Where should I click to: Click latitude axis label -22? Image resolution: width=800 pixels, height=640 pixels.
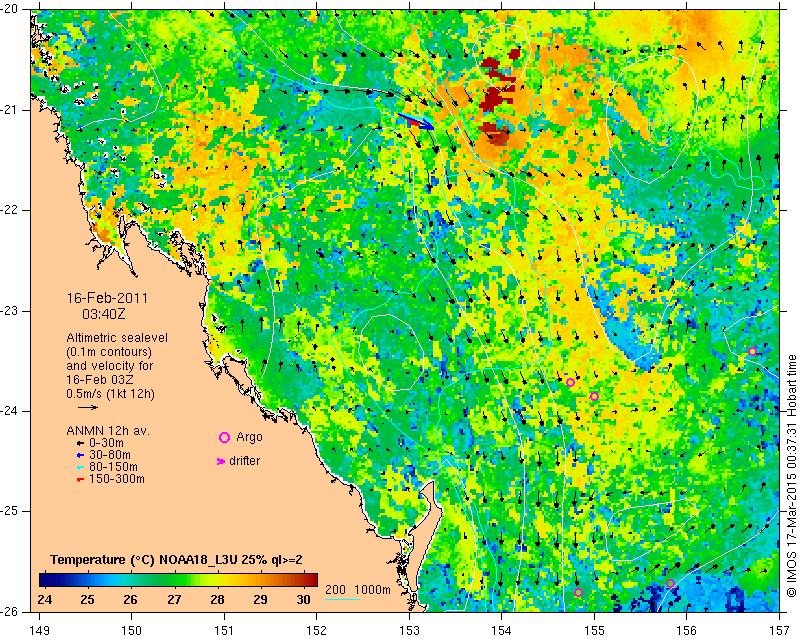(11, 210)
